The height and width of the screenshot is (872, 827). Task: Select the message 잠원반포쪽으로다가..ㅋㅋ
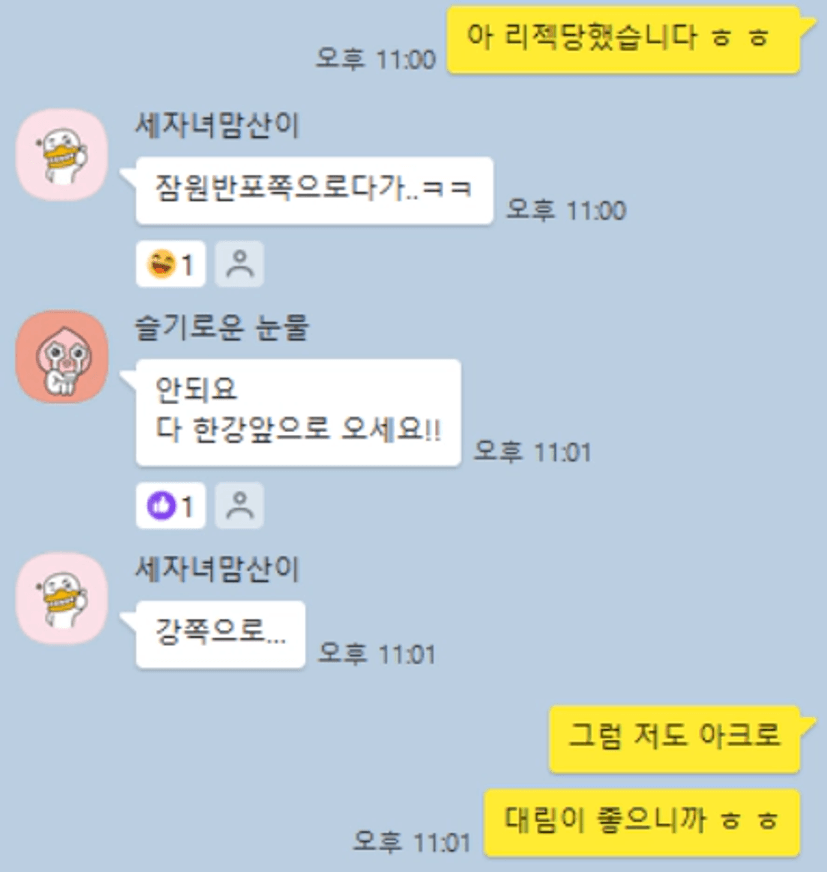(314, 191)
